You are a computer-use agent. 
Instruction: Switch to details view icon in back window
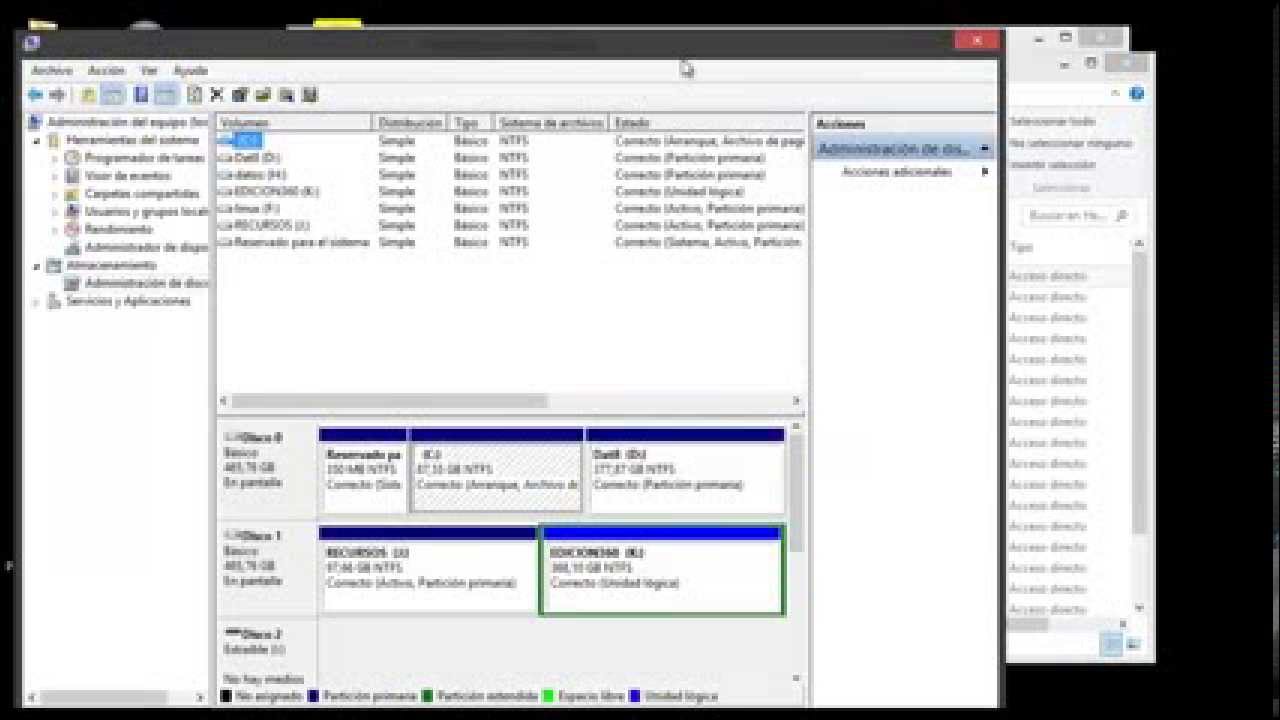tap(1112, 645)
